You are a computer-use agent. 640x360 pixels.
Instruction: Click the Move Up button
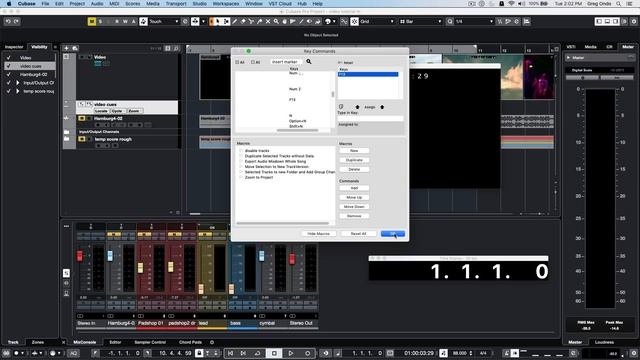pyautogui.click(x=354, y=197)
